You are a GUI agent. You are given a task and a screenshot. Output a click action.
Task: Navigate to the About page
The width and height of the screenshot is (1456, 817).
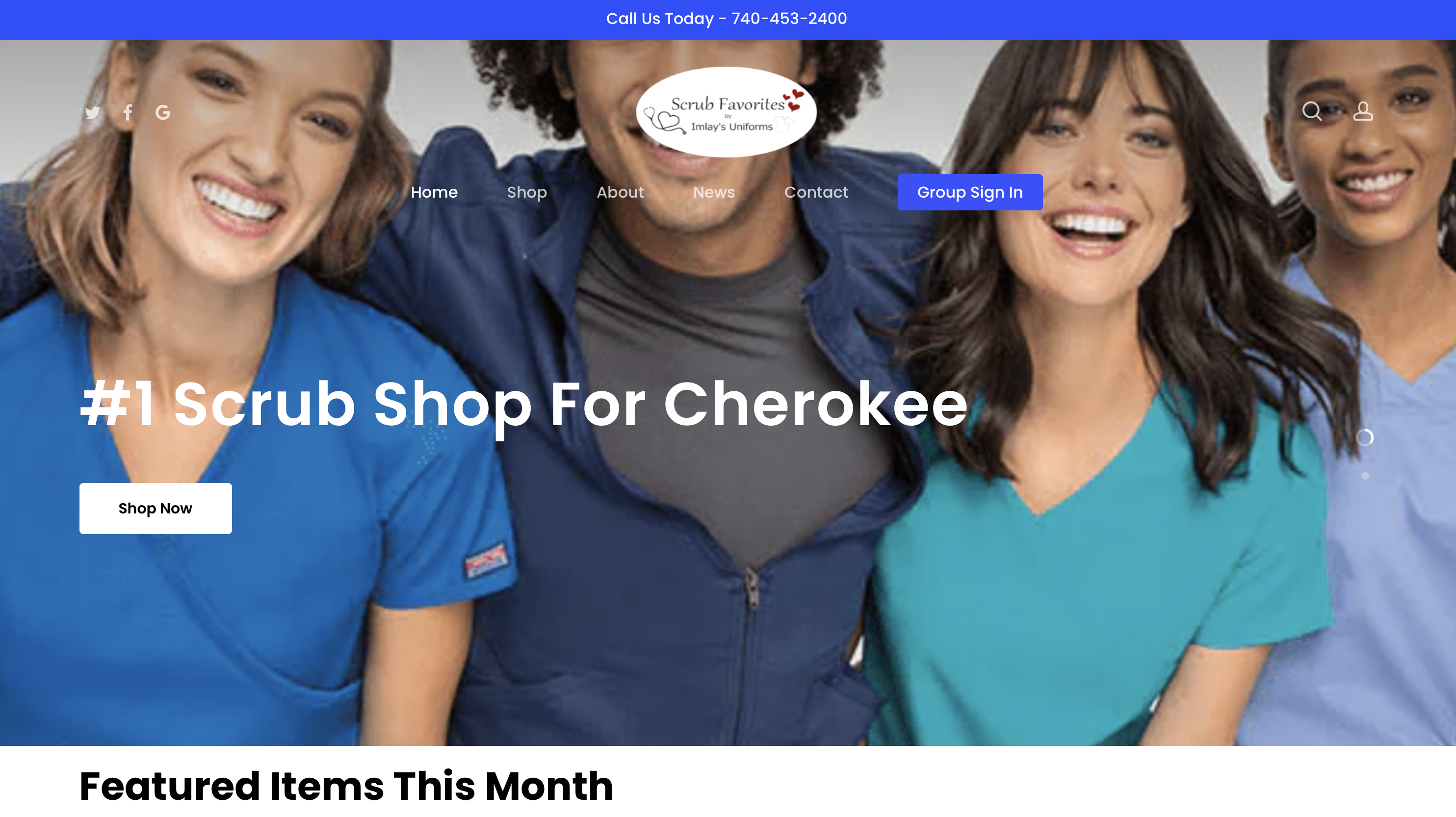[x=620, y=192]
